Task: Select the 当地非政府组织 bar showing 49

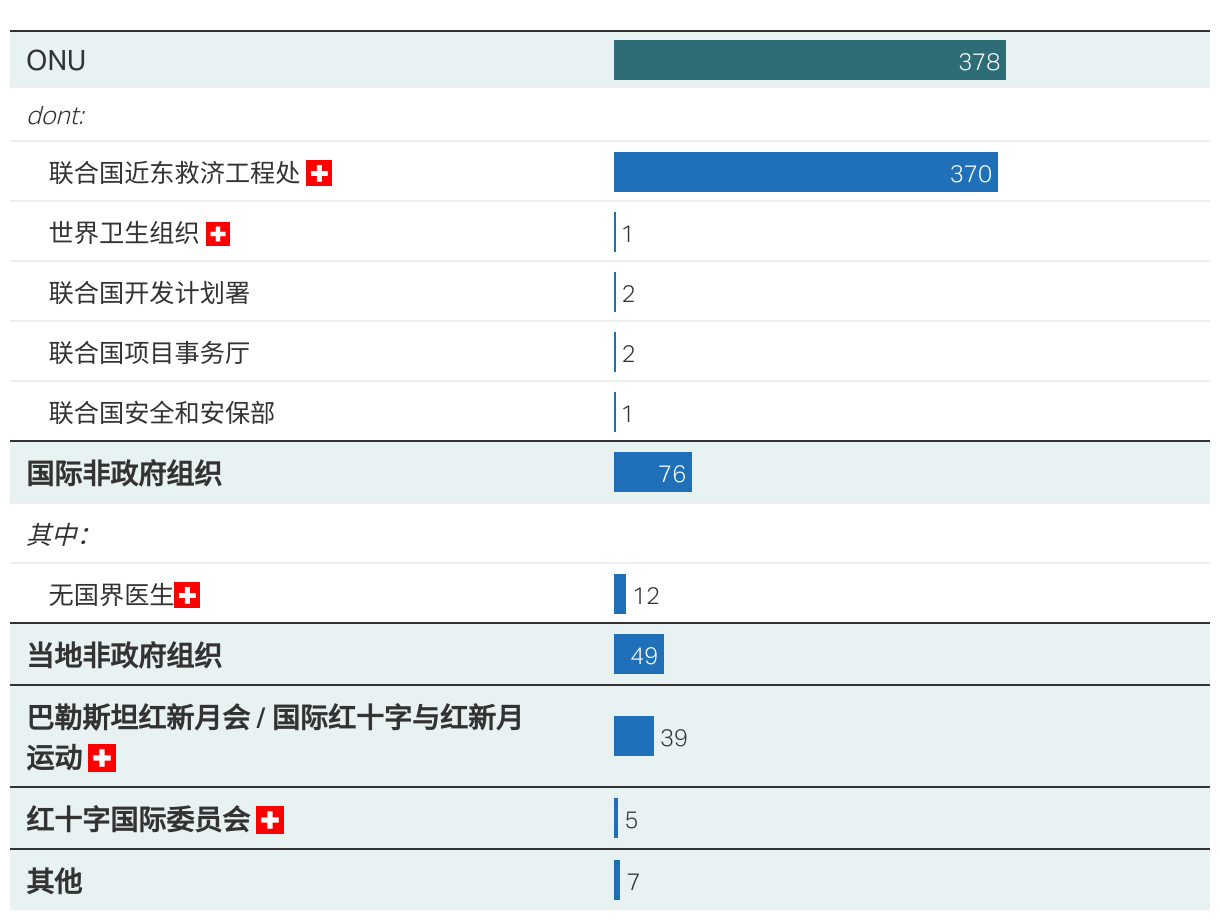Action: click(638, 655)
